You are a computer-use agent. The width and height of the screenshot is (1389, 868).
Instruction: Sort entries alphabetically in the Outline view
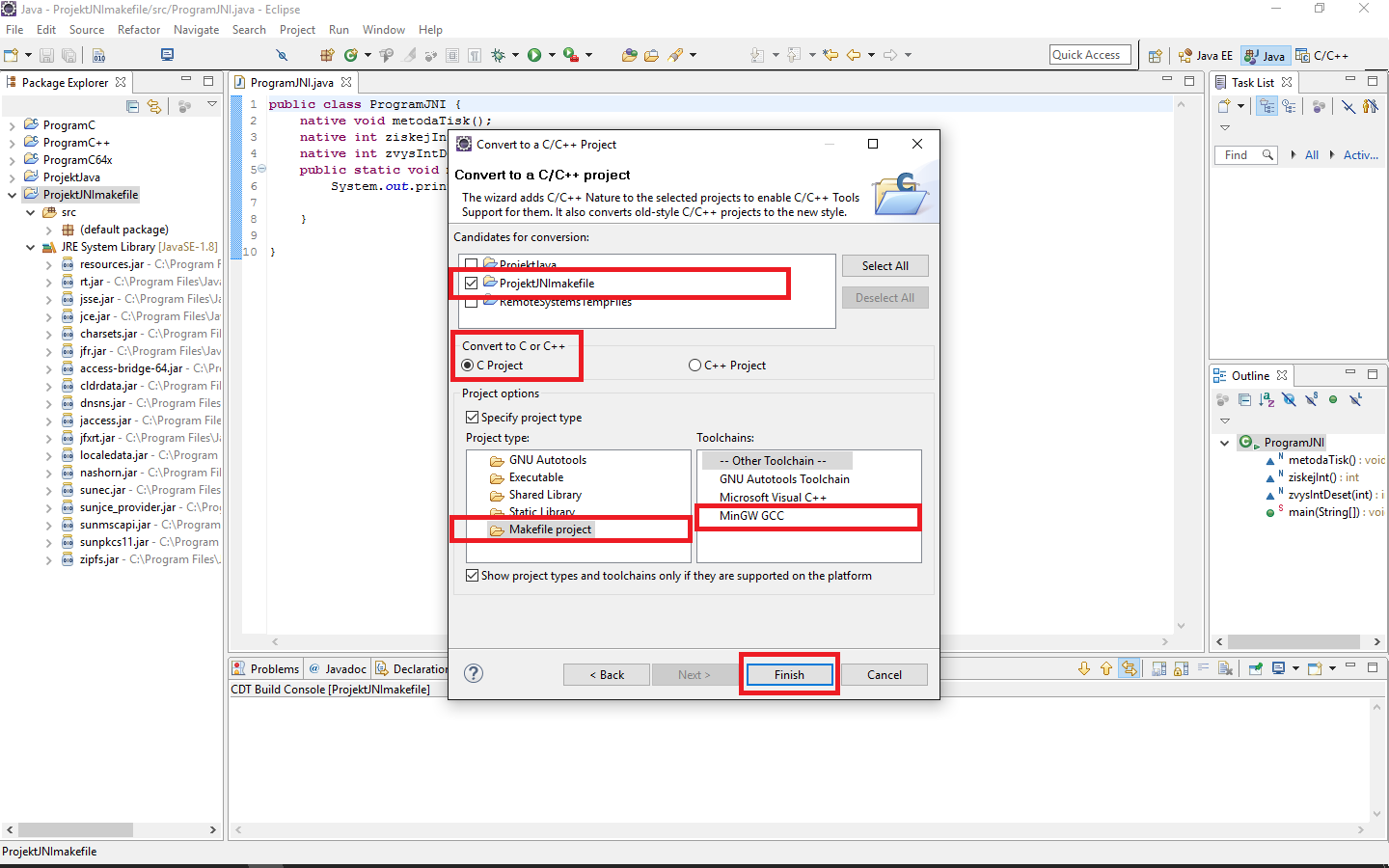click(1266, 401)
